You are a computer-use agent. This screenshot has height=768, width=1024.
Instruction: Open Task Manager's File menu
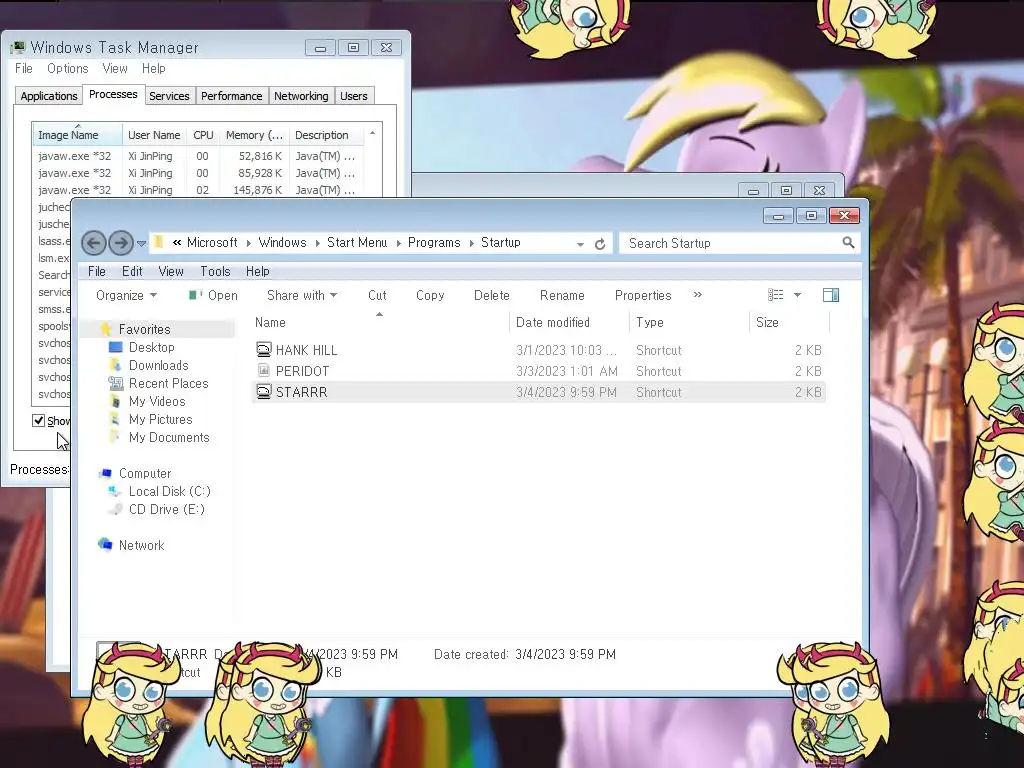(24, 69)
